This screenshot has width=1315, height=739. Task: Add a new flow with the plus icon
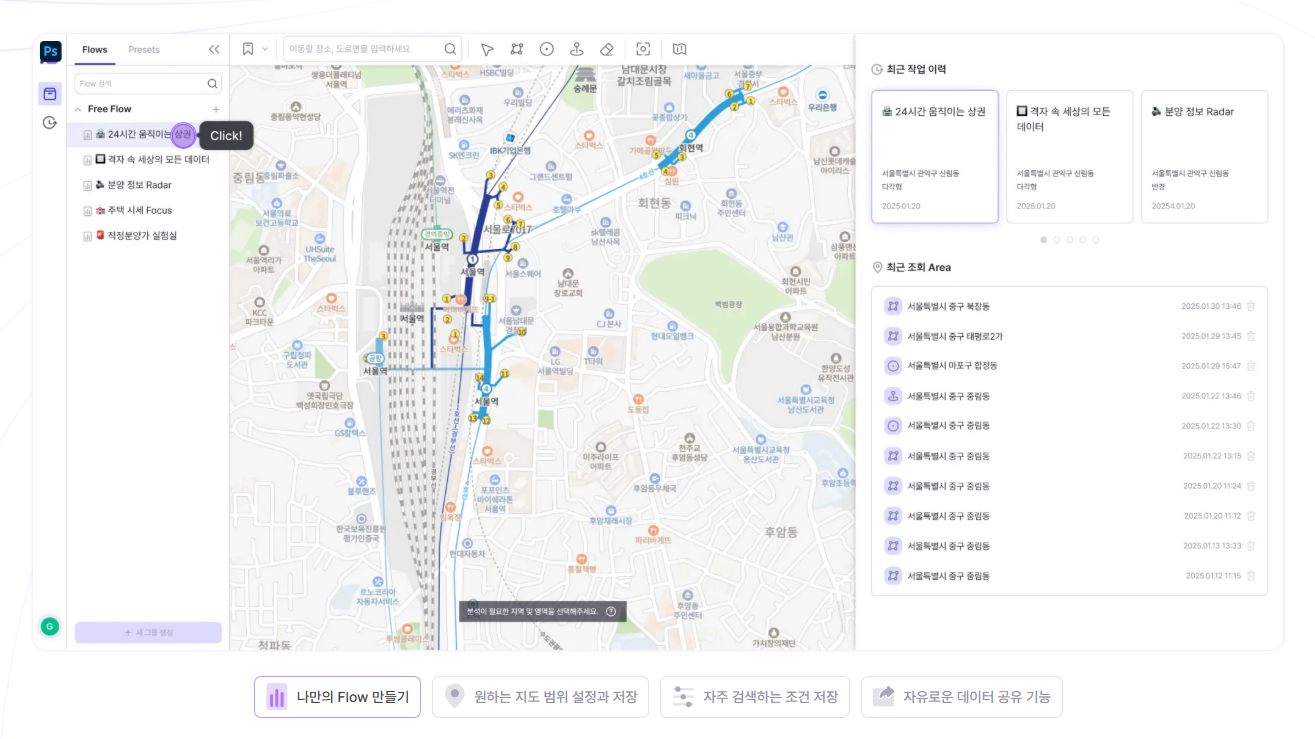pos(216,109)
